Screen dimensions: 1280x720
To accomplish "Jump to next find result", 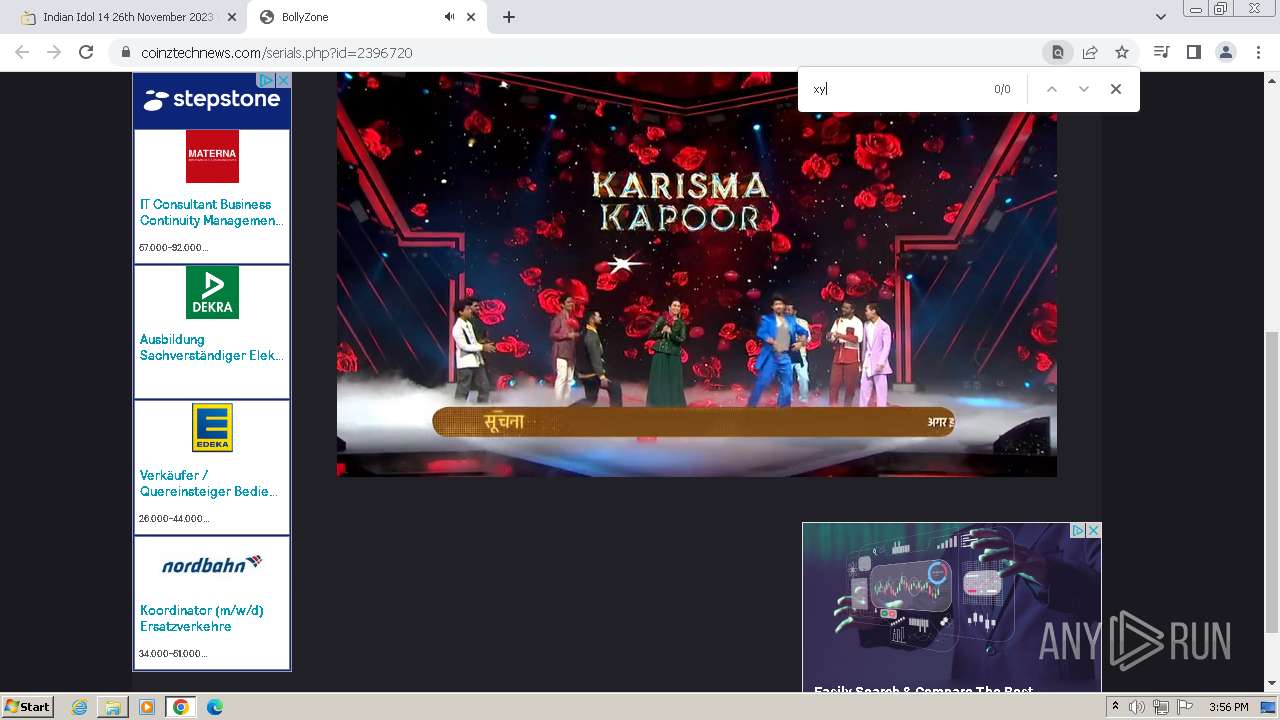I will tap(1084, 89).
